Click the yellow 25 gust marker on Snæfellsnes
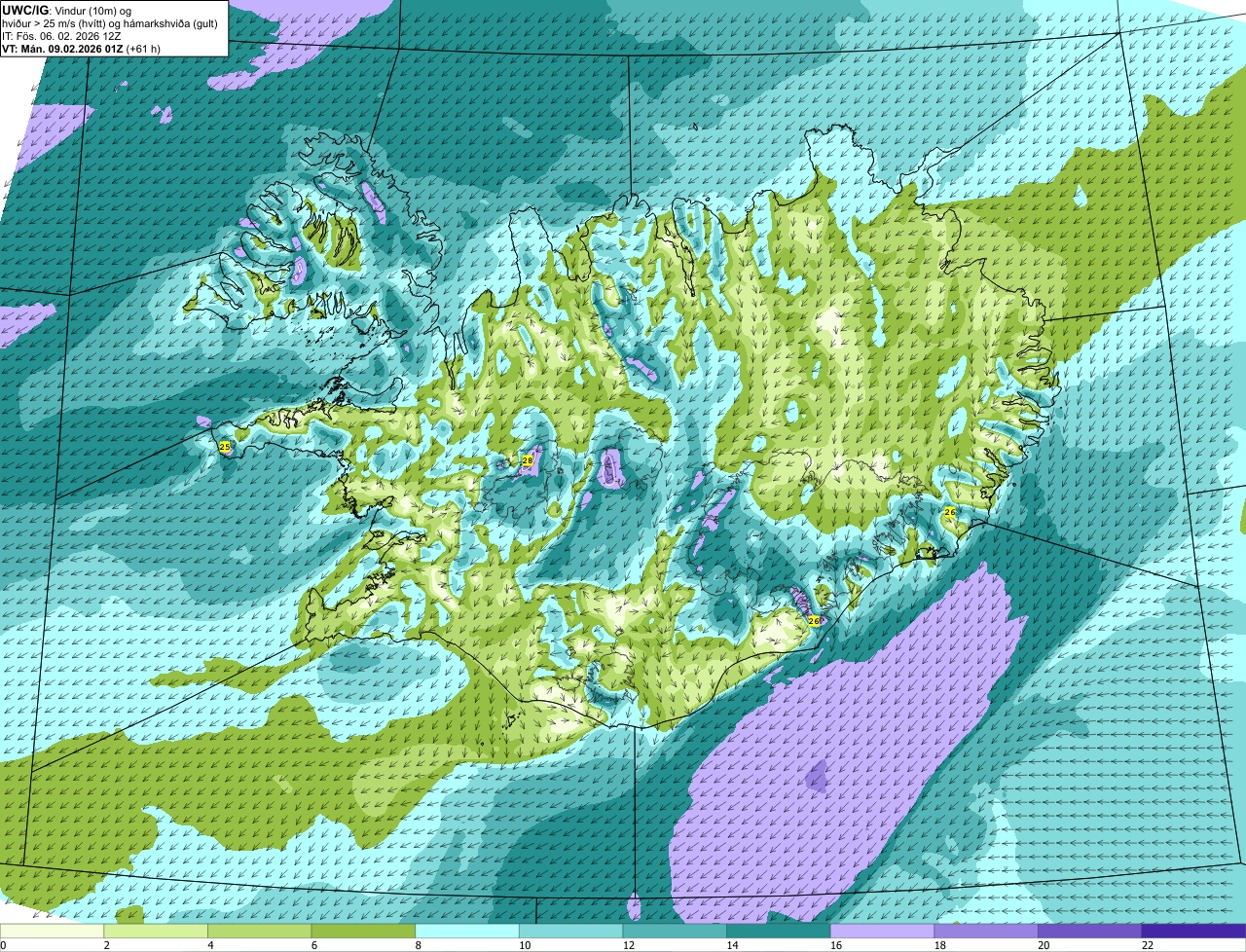 (225, 447)
